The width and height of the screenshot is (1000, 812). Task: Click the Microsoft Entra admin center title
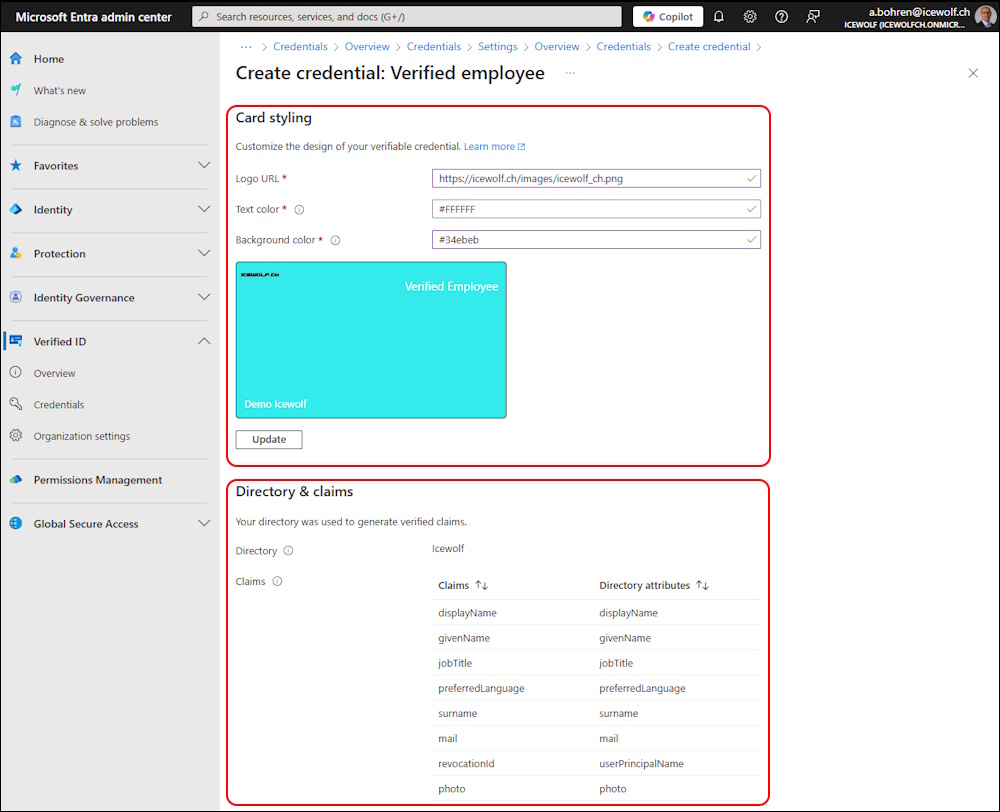click(94, 17)
